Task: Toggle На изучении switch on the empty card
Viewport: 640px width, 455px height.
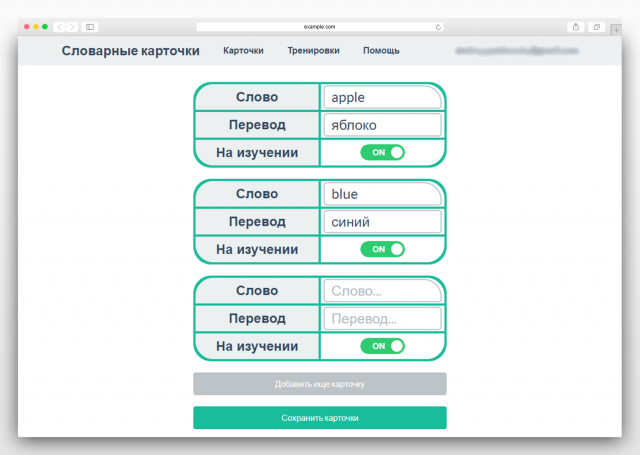Action: (382, 346)
